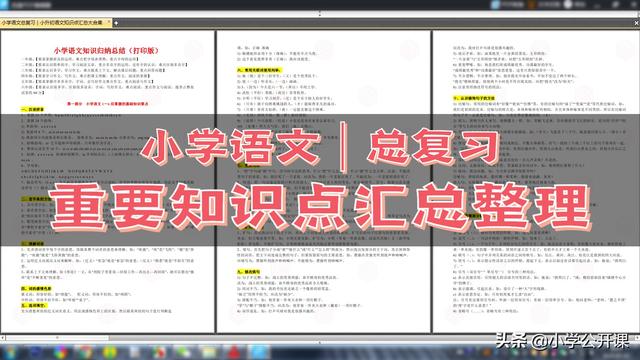The height and width of the screenshot is (360, 640).
Task: Launch the Chrome icon on the taskbar
Action: [85, 352]
